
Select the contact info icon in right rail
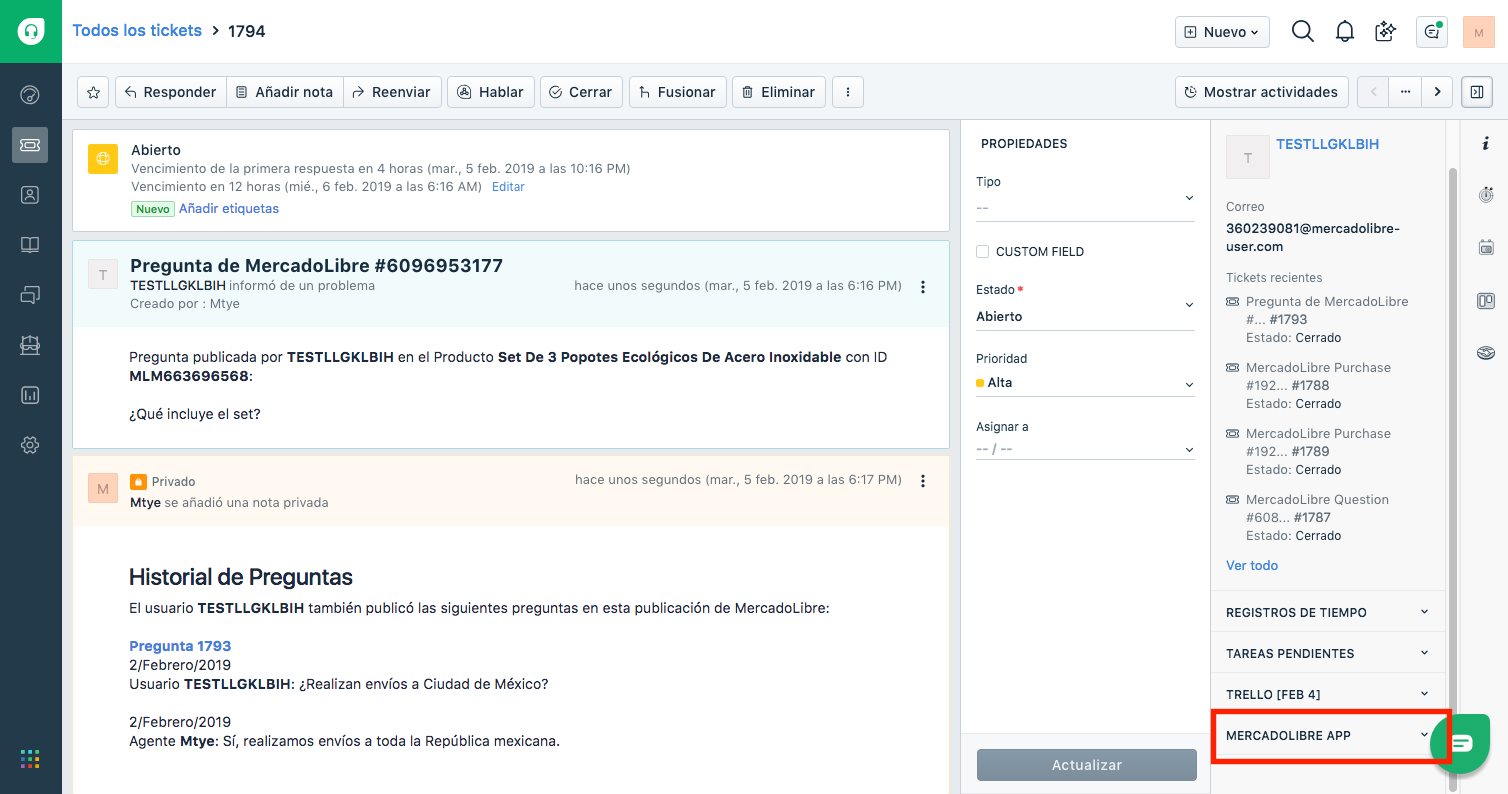(x=1485, y=144)
